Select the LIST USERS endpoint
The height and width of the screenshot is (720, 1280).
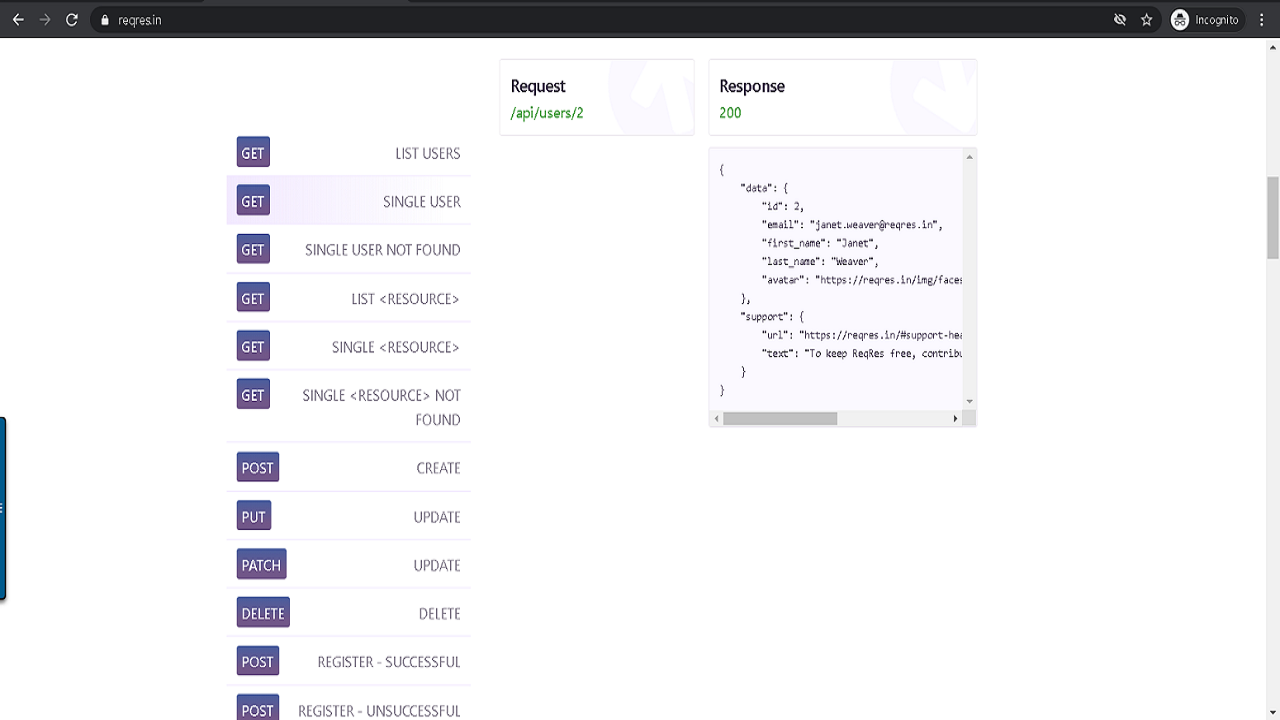(x=427, y=153)
